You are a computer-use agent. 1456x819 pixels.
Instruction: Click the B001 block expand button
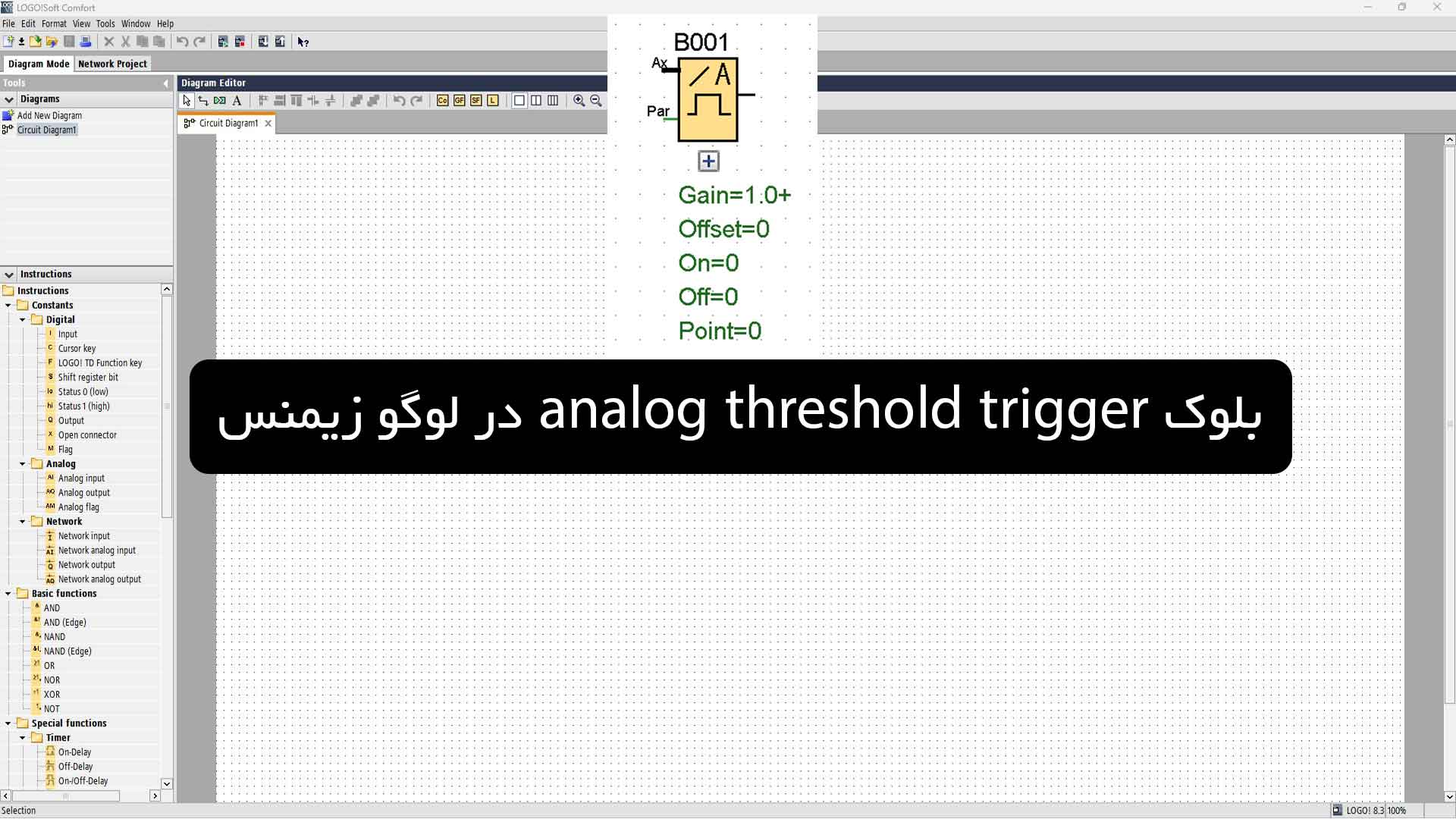pos(709,160)
